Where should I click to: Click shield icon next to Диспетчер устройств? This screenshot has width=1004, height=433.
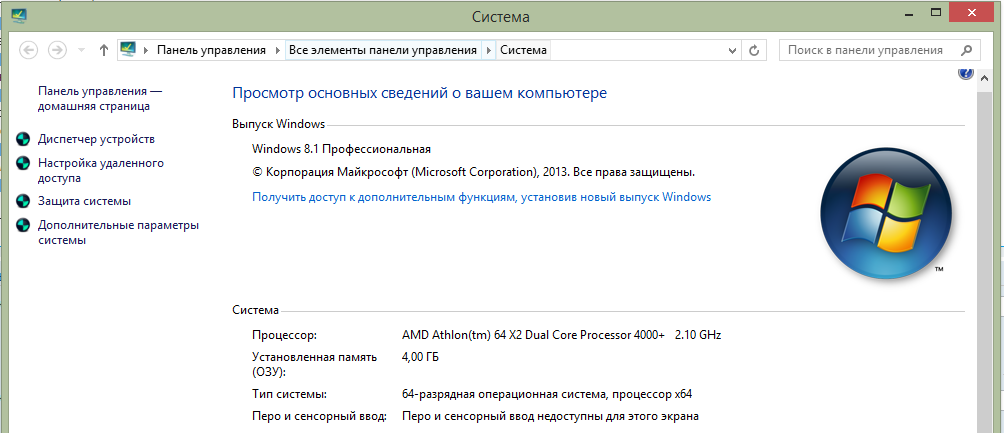tap(22, 139)
